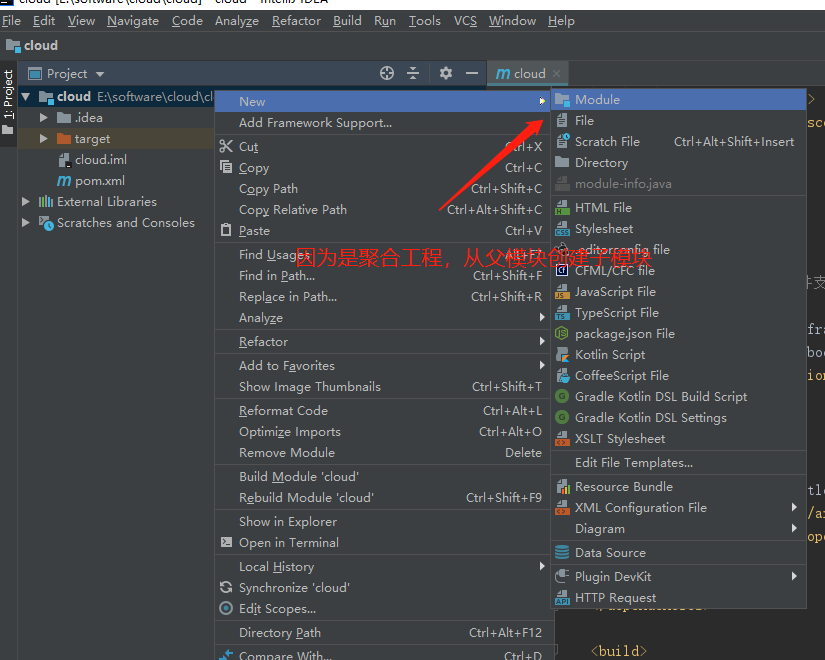Viewport: 825px width, 660px height.
Task: Click the locate/scroll-from-source target icon
Action: coord(387,73)
